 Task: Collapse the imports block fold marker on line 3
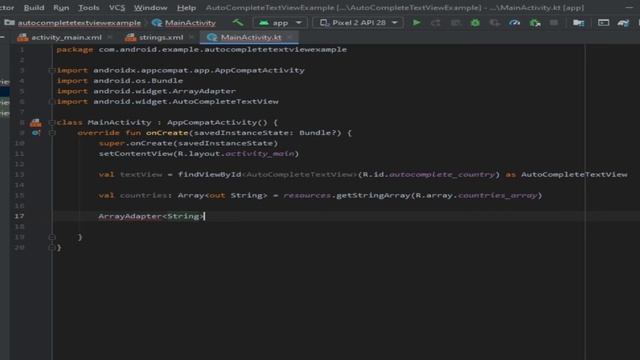point(52,70)
